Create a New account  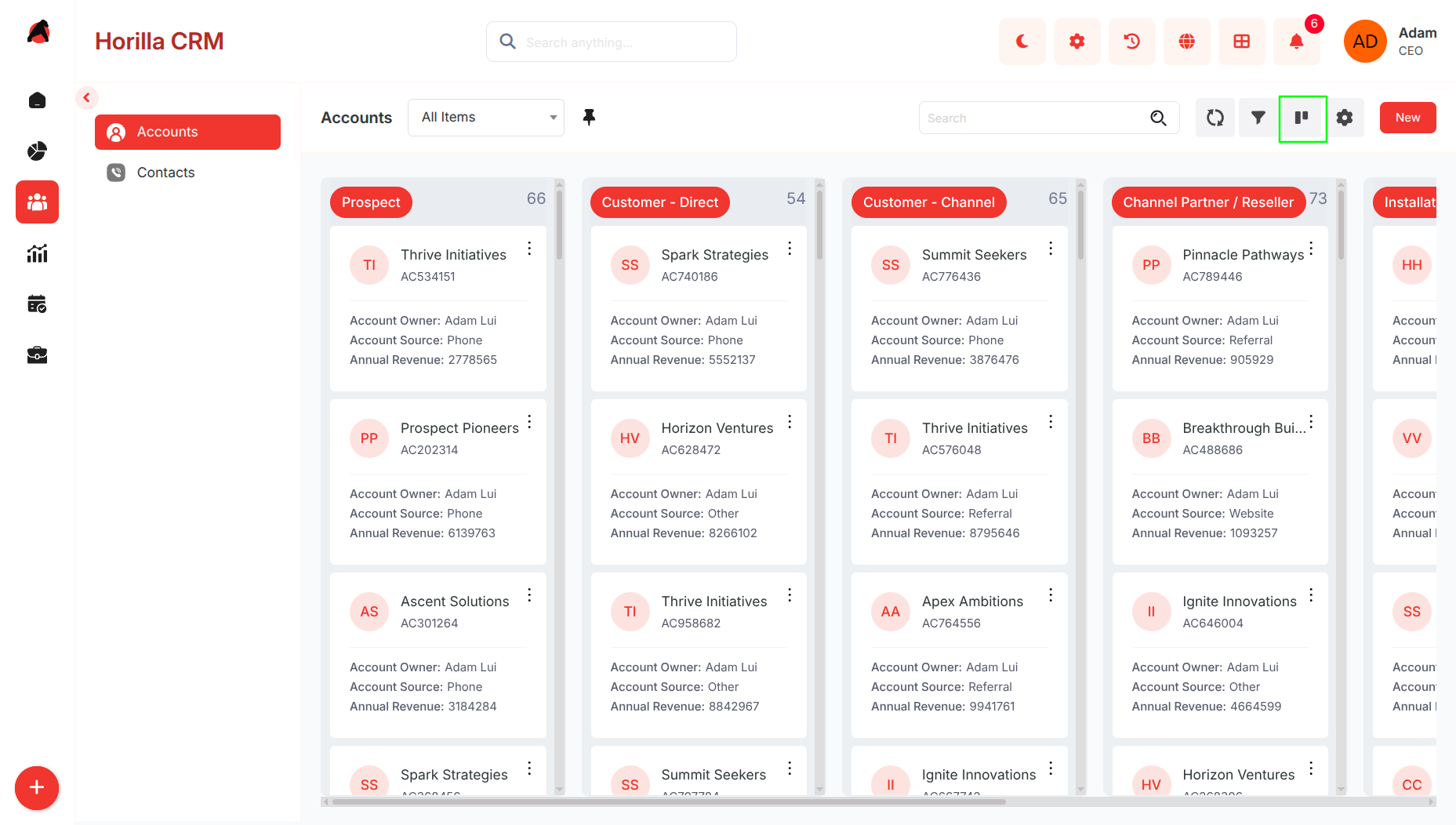click(x=1407, y=118)
